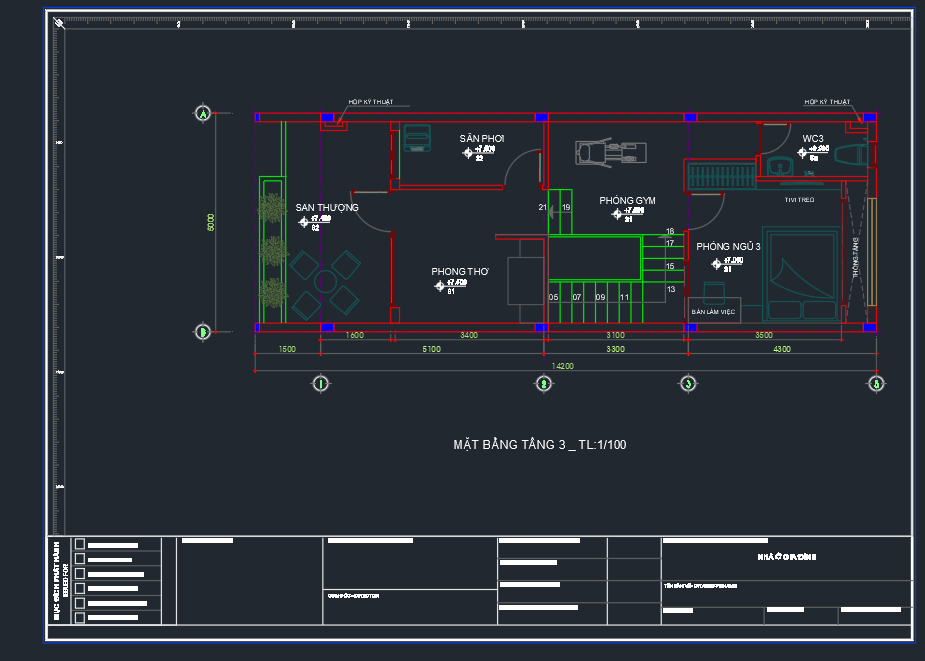Click a plant symbol on the SAN THƯỢNG terrace
925x661 pixels.
pyautogui.click(x=273, y=209)
